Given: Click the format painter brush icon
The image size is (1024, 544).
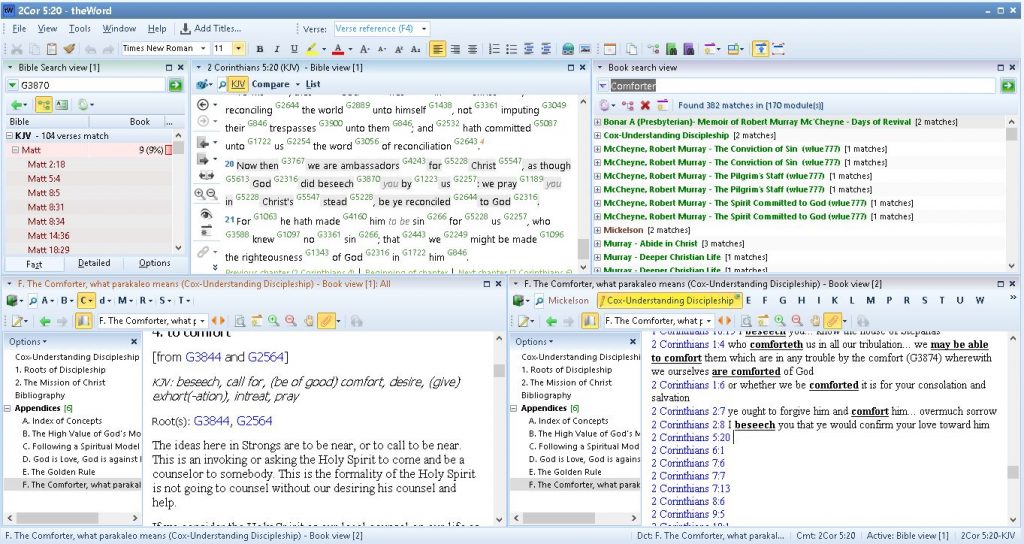Looking at the screenshot, I should [69, 48].
